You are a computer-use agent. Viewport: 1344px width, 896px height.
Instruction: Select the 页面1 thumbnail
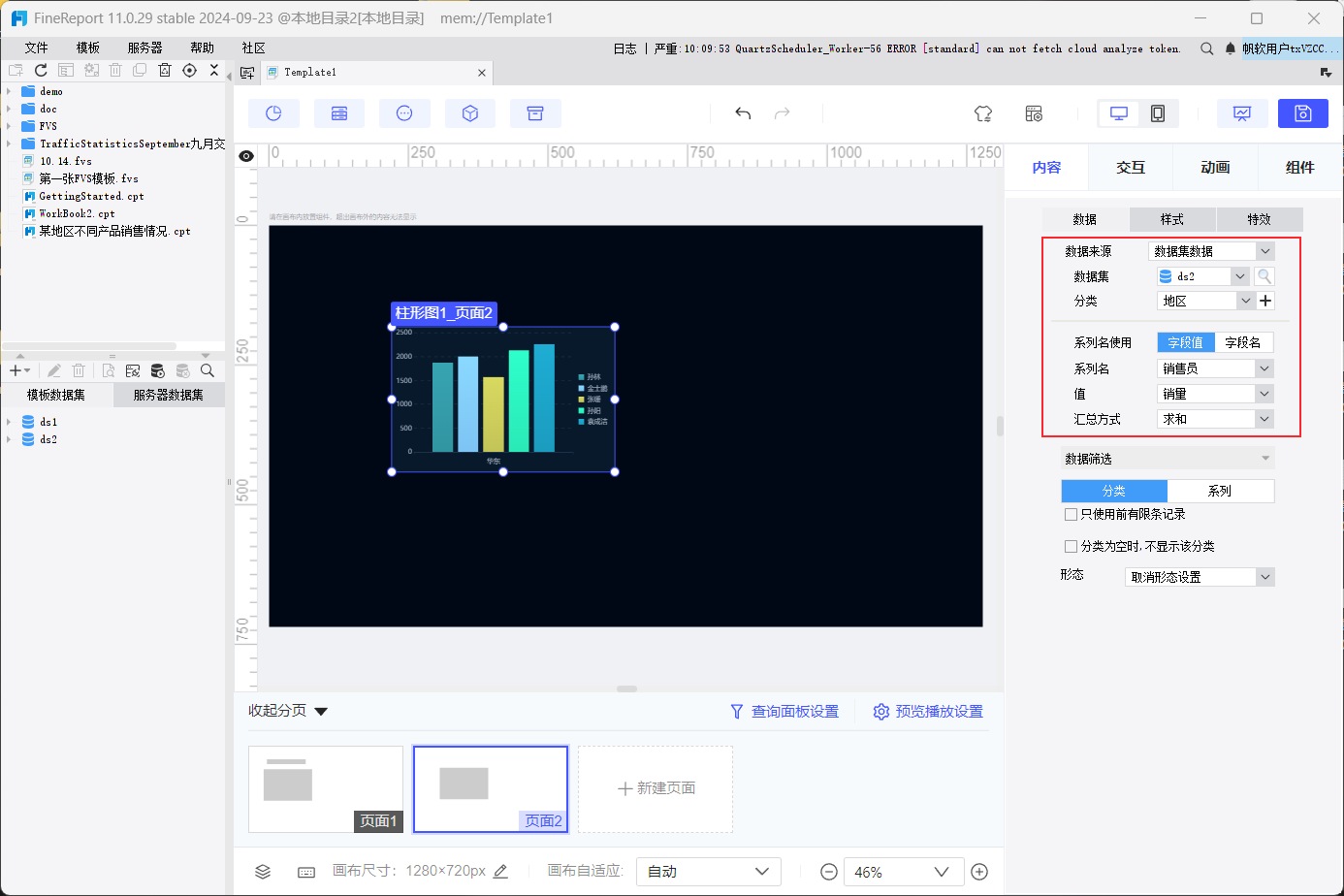pos(326,788)
